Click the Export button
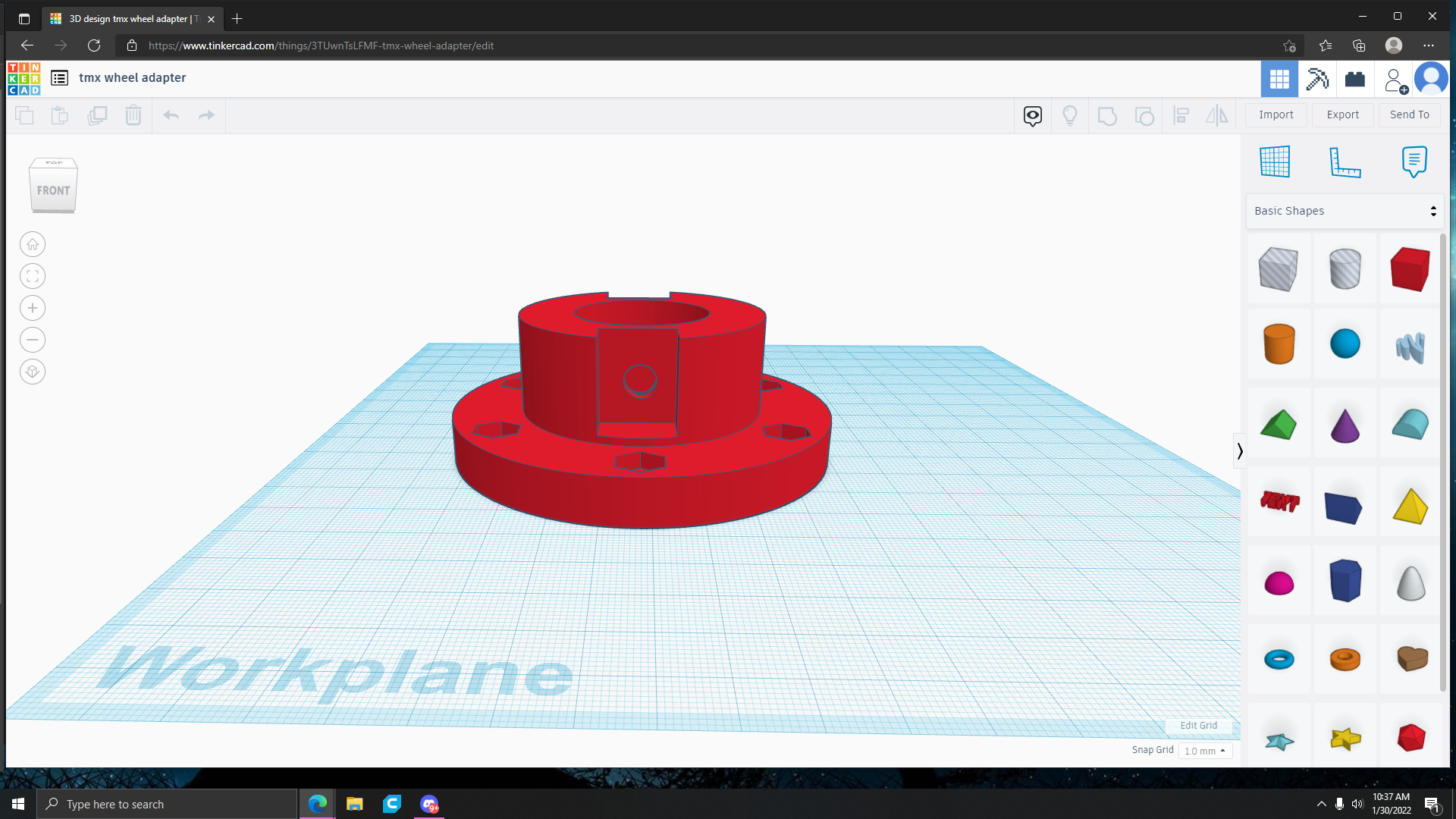 coord(1342,115)
